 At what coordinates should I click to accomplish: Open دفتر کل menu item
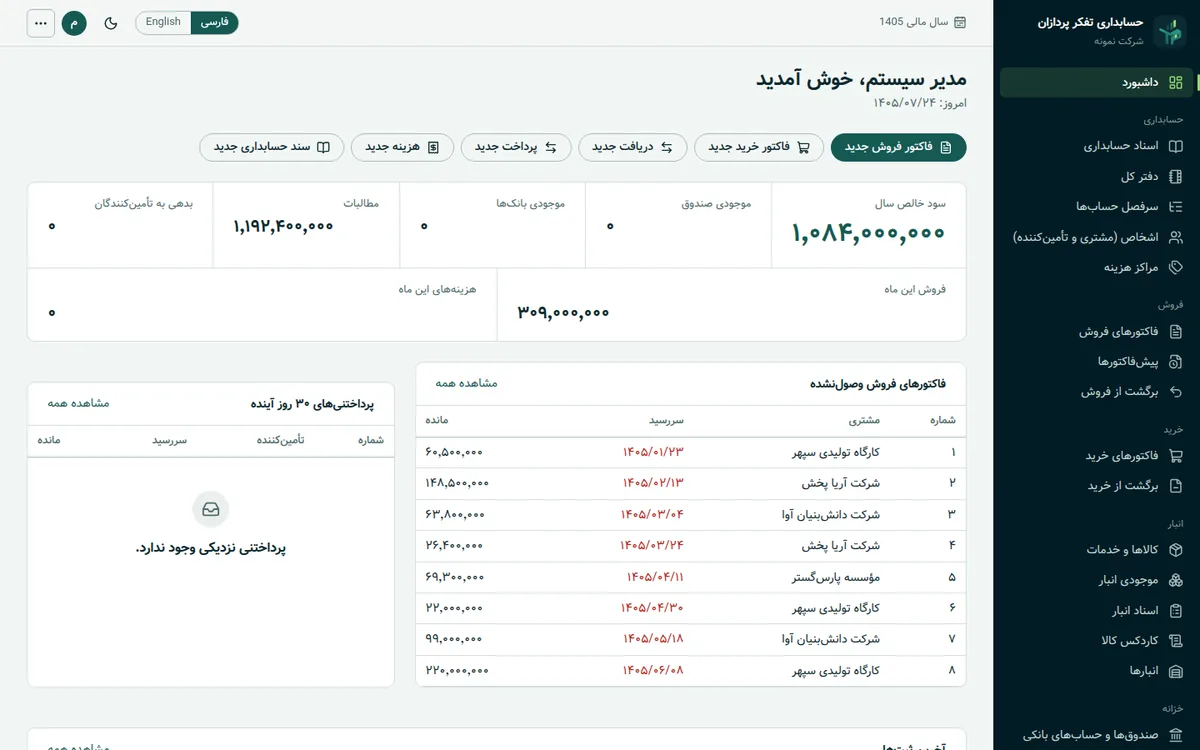pos(1097,176)
